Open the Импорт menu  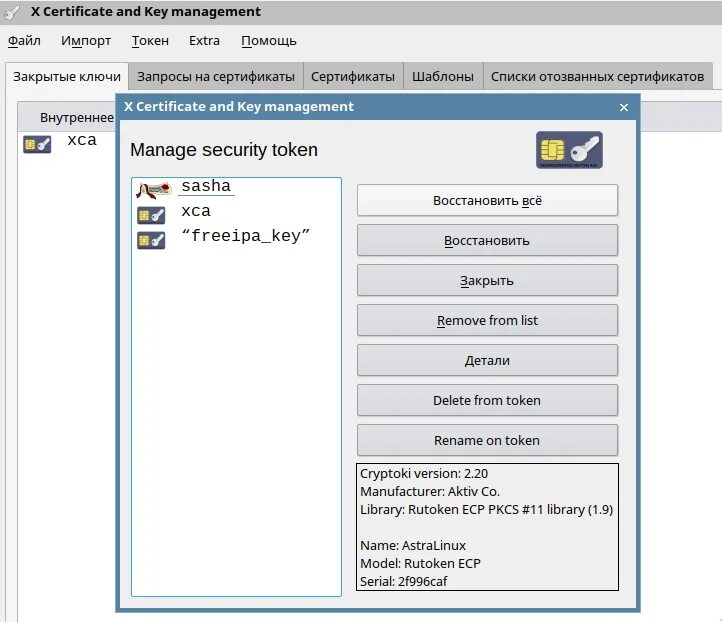pos(86,41)
